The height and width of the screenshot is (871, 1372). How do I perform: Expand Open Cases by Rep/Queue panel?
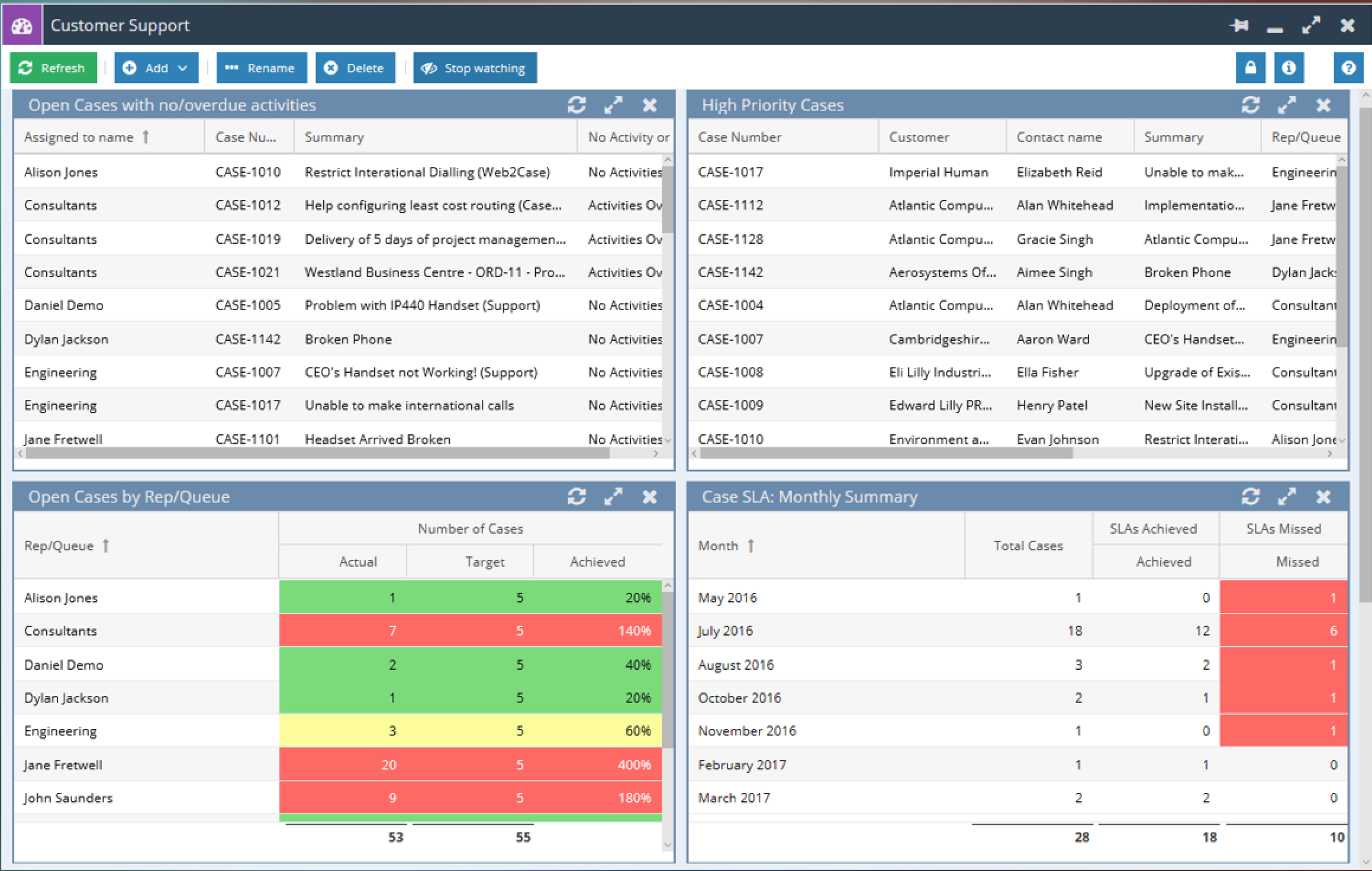point(613,496)
